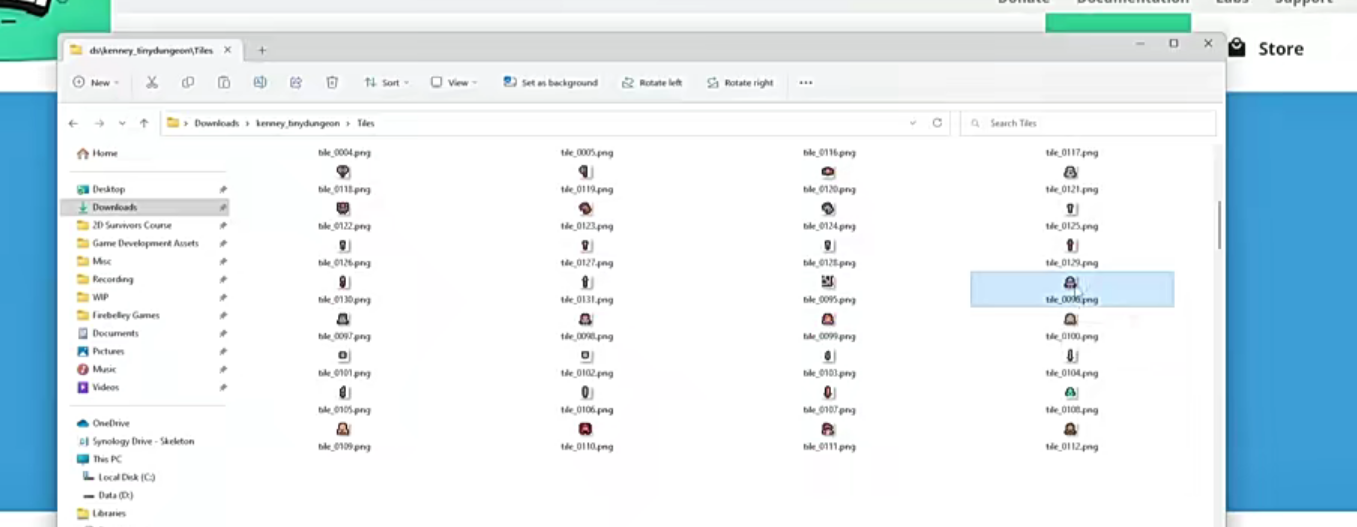Select Downloads in the address breadcrumb
This screenshot has width=1357, height=527.
(216, 123)
